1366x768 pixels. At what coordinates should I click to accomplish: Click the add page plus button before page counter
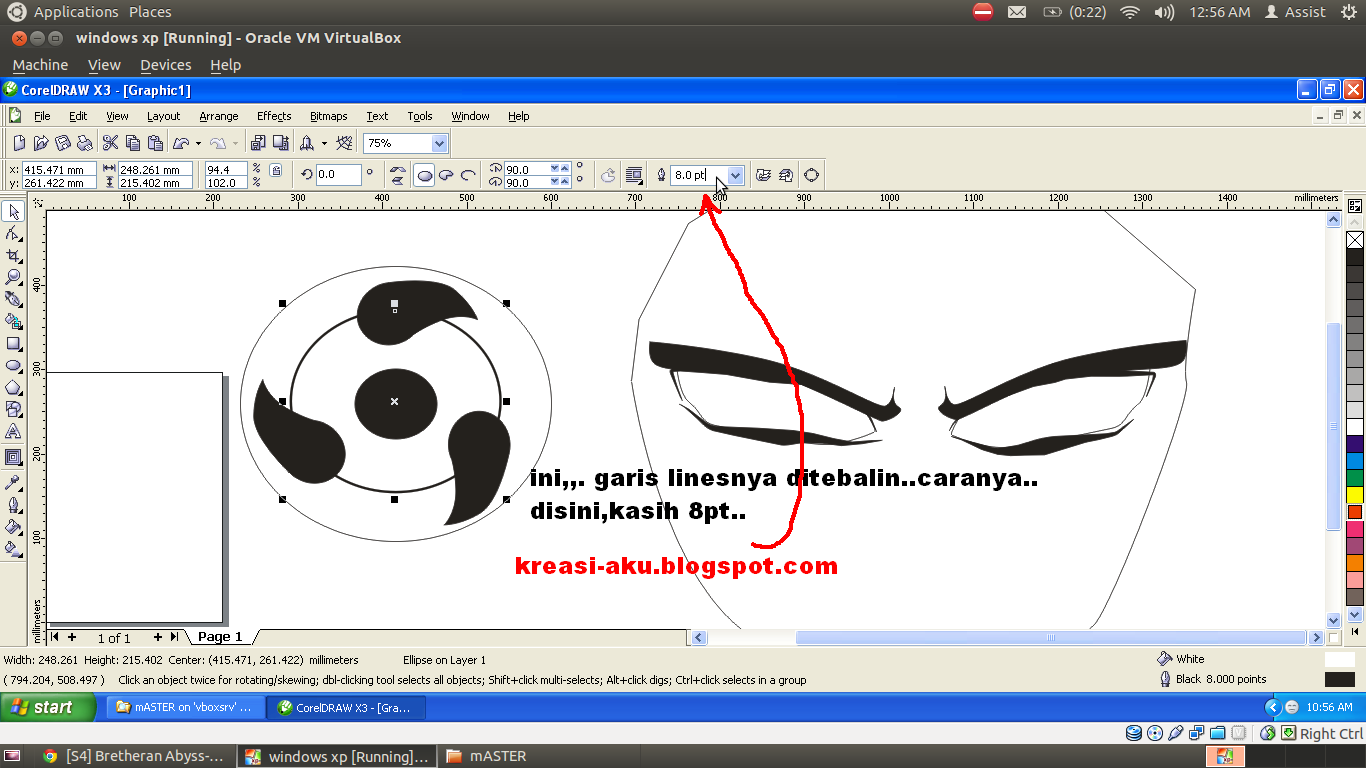click(x=72, y=636)
